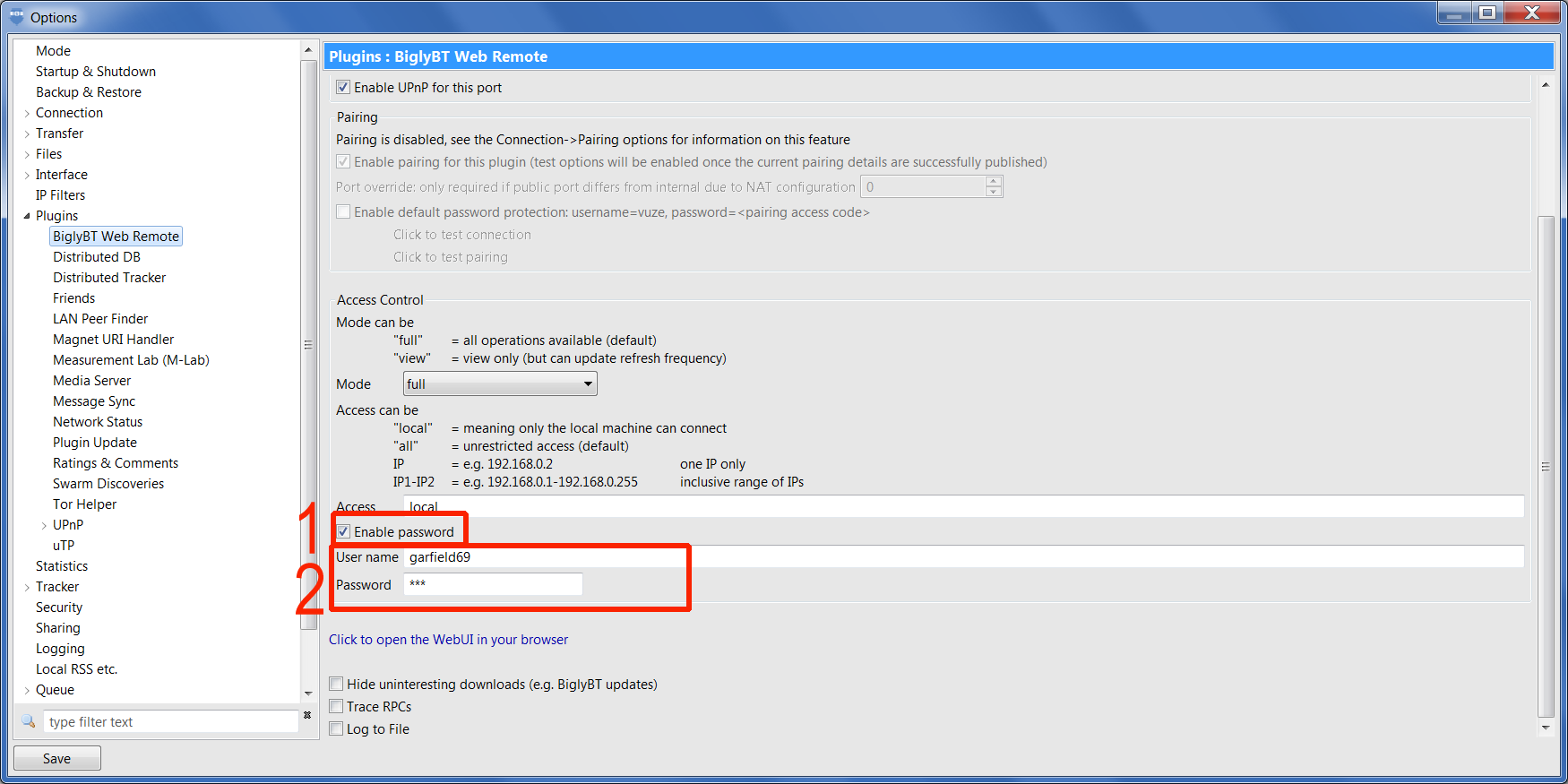Select the Mode options category
Screen dimensions: 1568x784
(x=53, y=51)
